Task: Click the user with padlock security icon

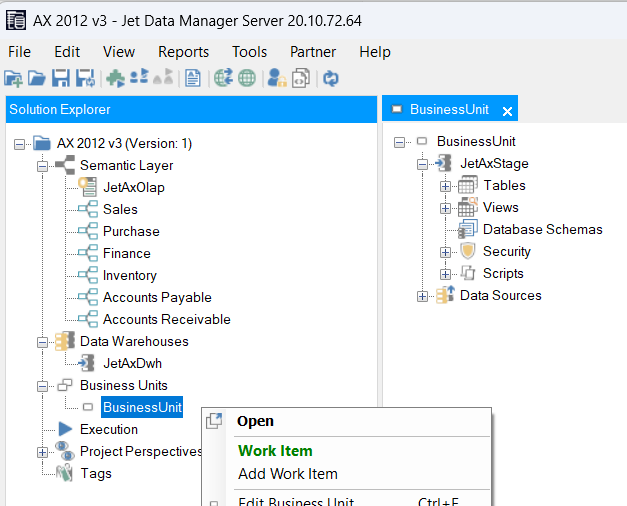Action: 277,78
